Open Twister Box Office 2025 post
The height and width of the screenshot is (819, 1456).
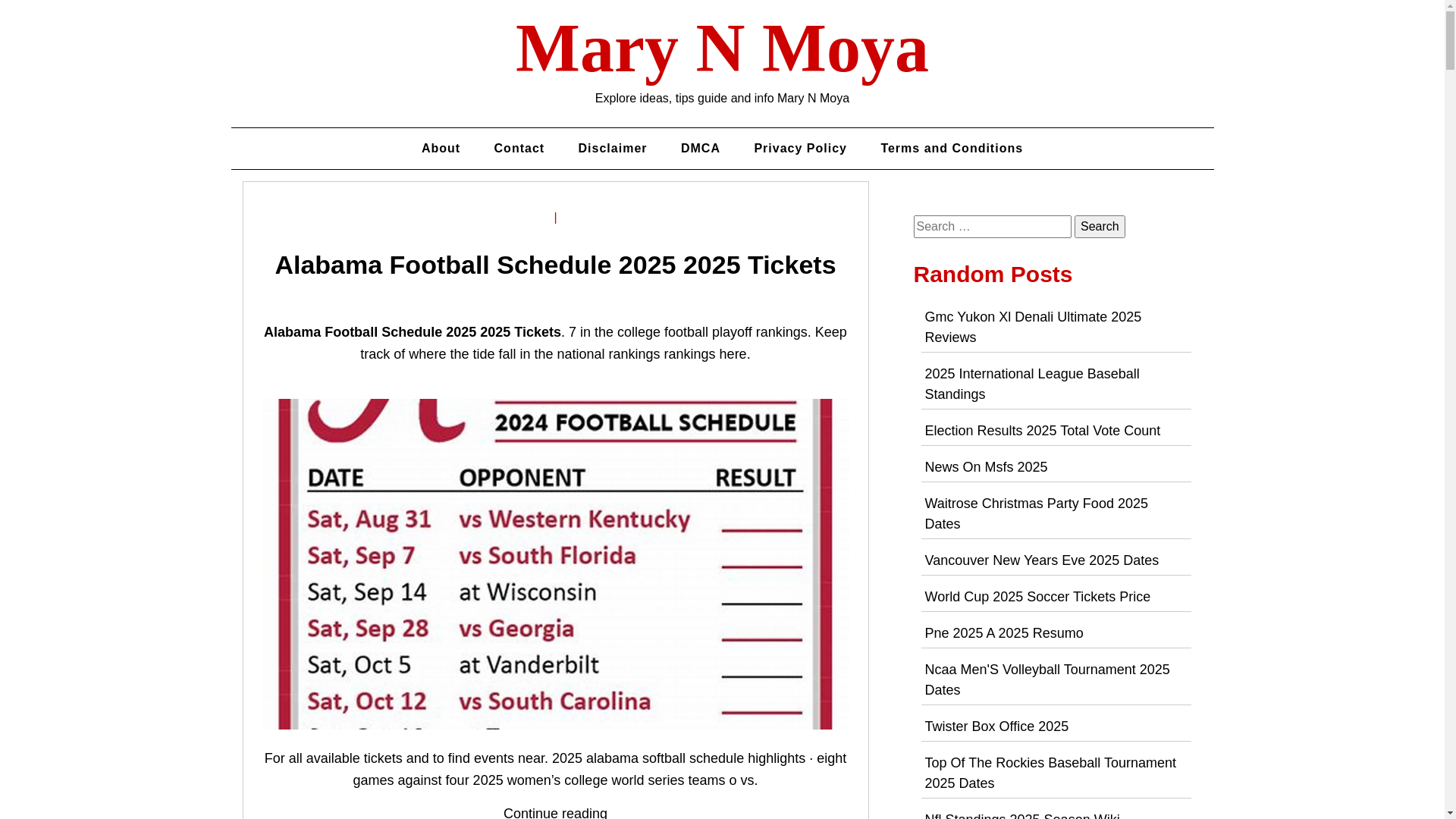coord(996,726)
